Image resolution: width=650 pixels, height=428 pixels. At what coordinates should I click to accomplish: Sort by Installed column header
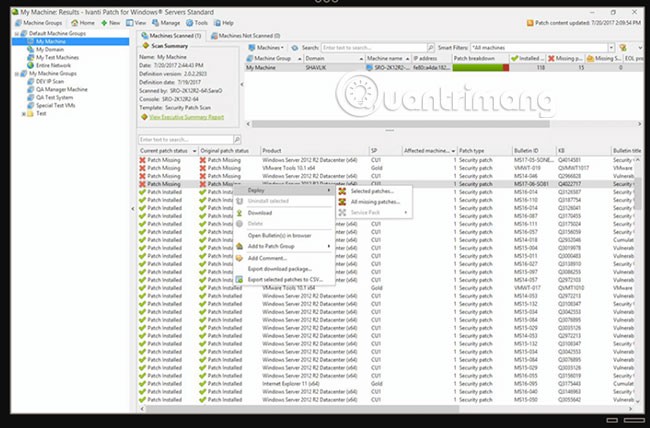click(x=527, y=58)
